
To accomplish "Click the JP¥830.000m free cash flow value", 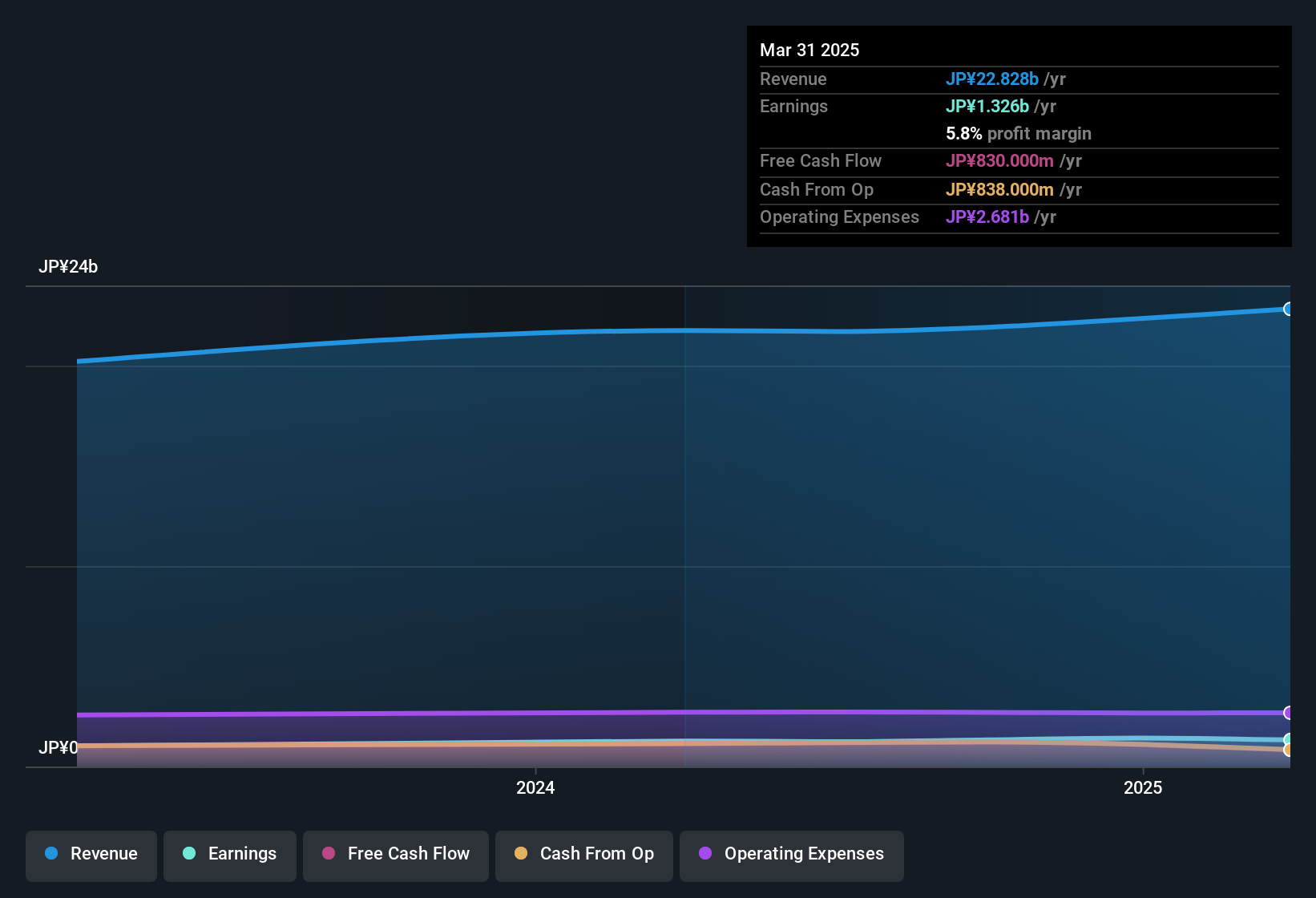I will tap(999, 160).
